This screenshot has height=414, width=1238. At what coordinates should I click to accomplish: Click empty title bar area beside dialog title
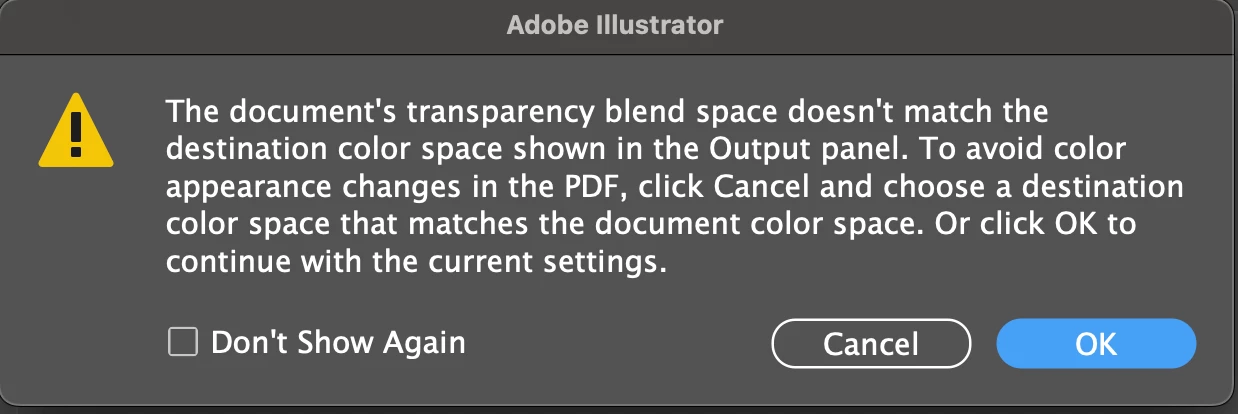pyautogui.click(x=950, y=25)
